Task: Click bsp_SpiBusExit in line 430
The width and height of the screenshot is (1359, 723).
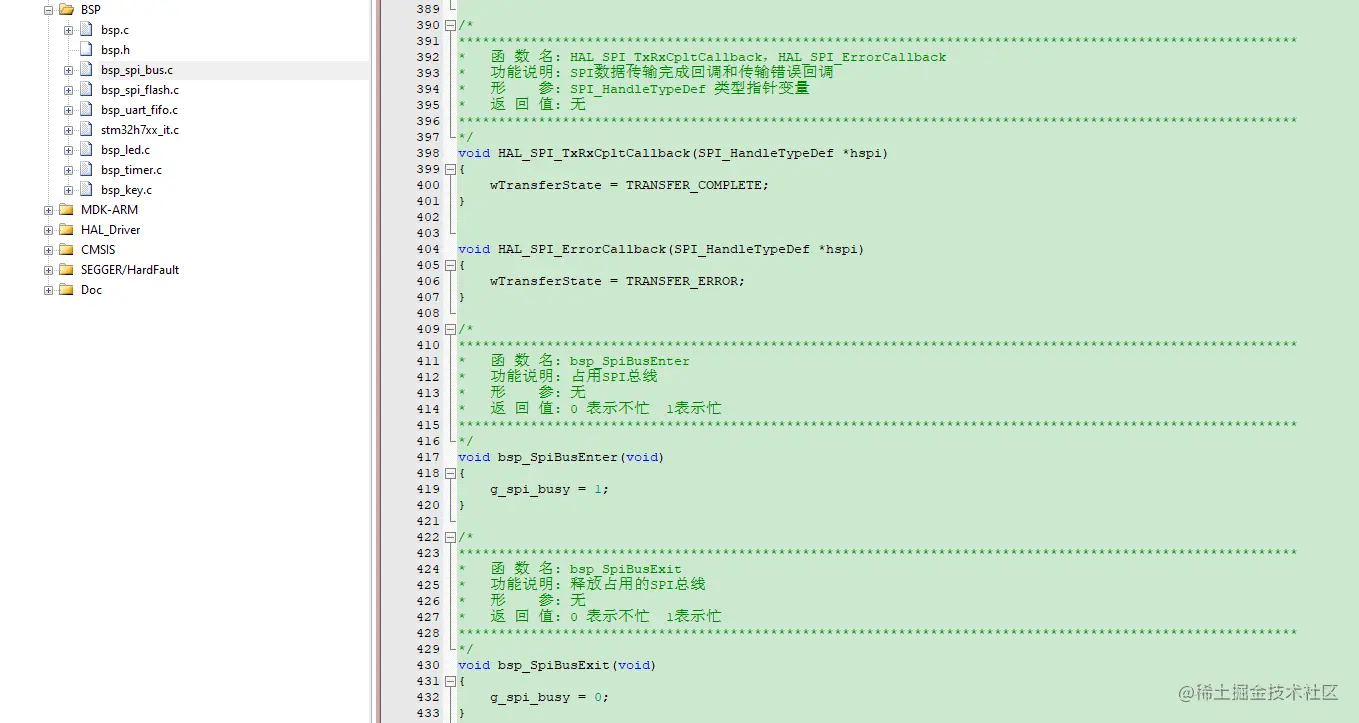Action: tap(554, 665)
